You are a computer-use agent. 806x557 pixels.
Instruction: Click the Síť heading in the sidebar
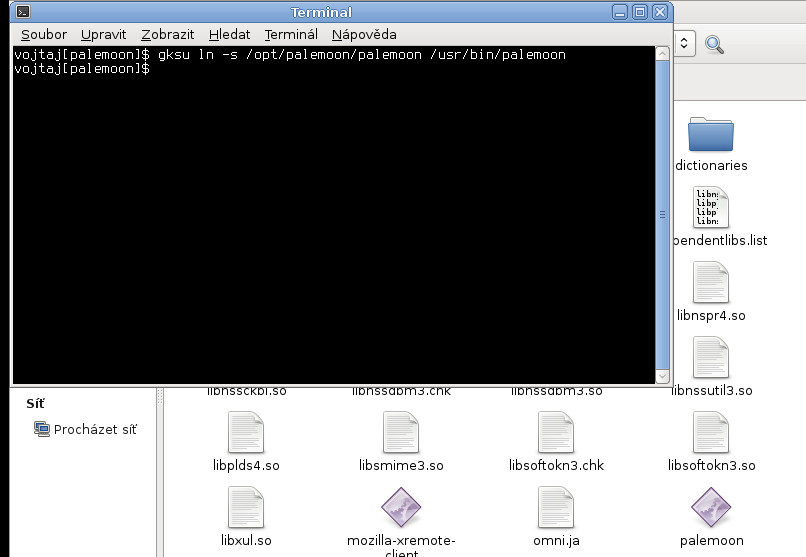coord(35,403)
